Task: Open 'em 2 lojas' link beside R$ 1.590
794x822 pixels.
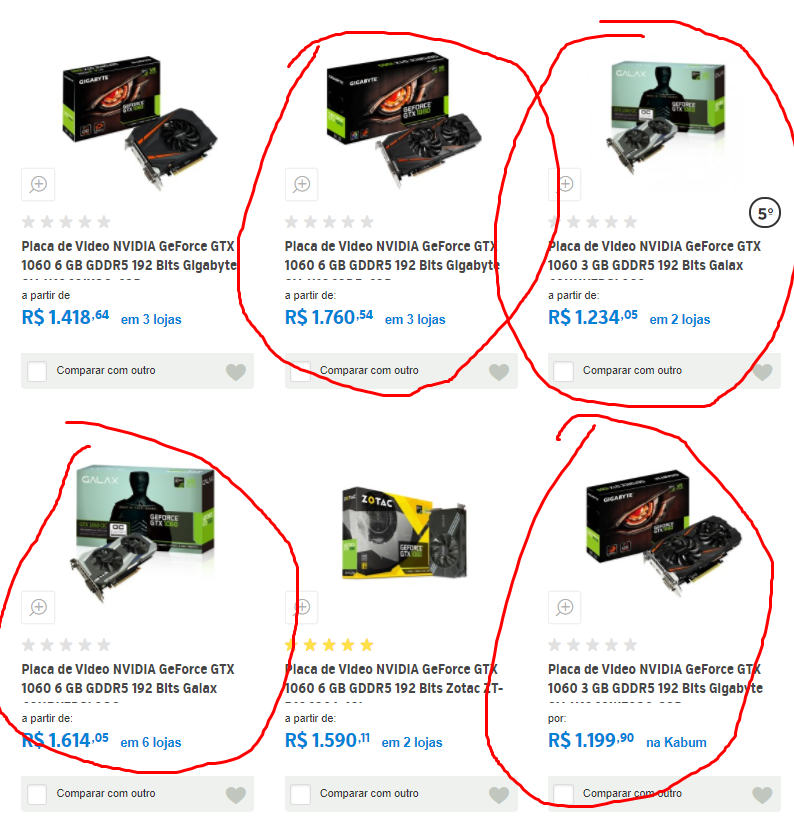Action: click(412, 742)
